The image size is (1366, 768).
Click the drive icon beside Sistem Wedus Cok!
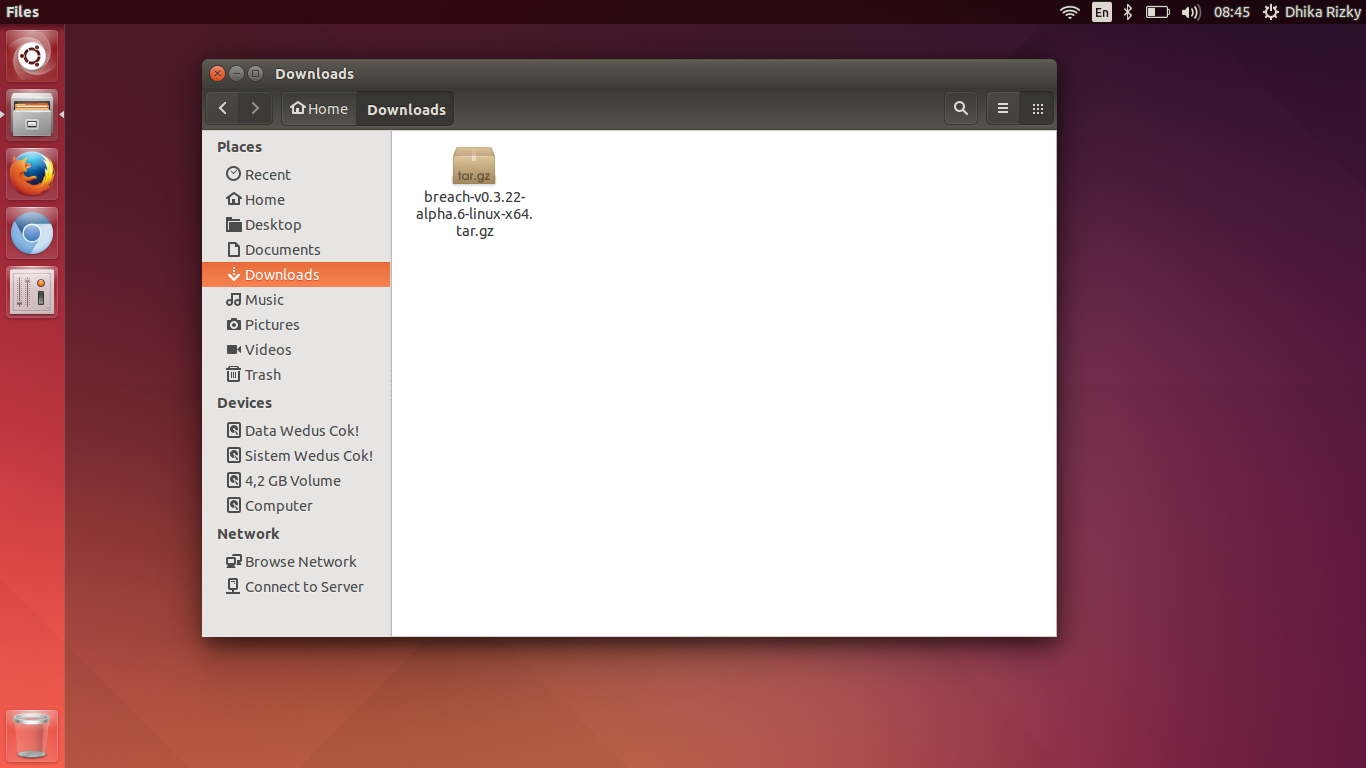[234, 455]
